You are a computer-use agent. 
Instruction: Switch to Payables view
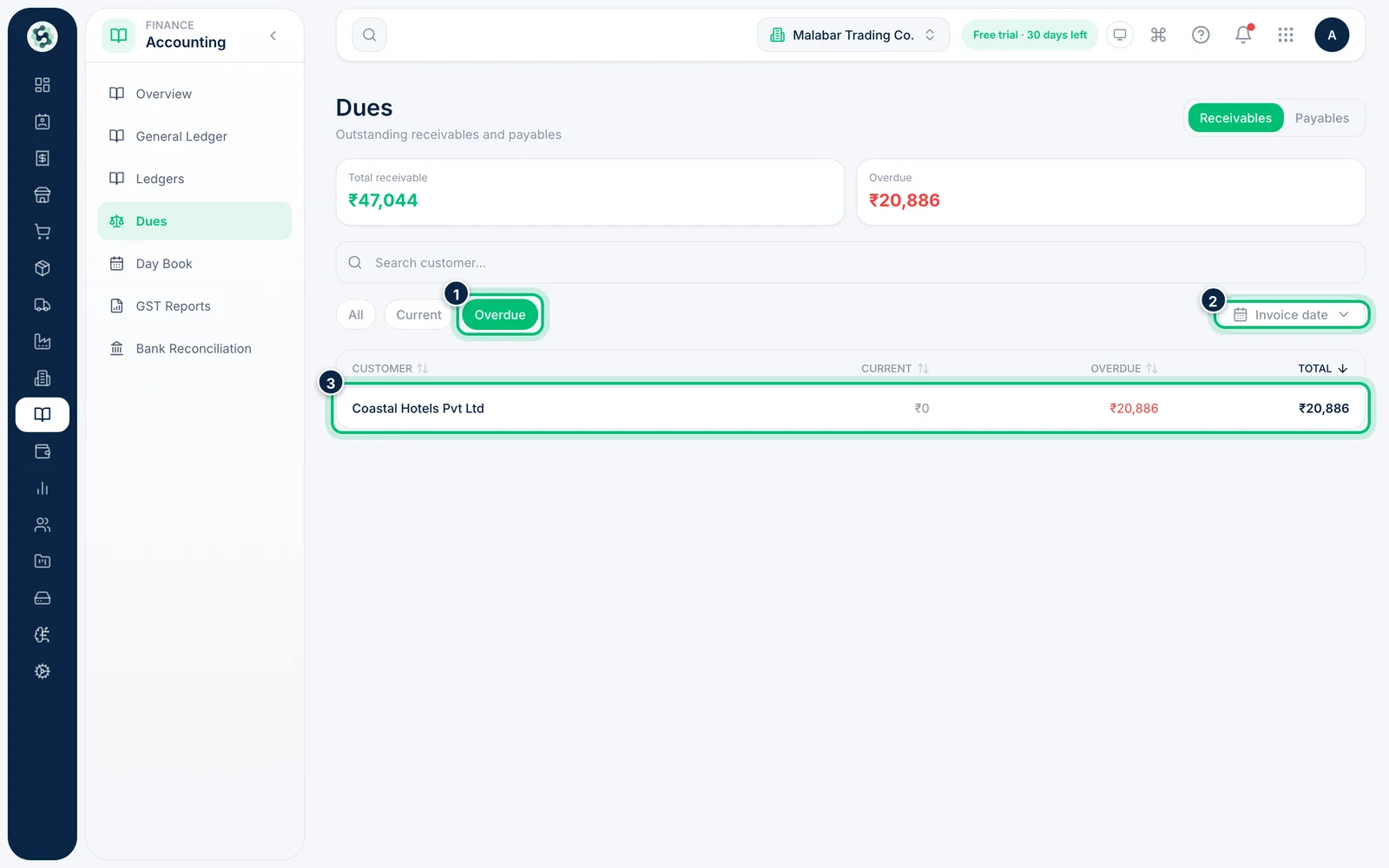[1321, 118]
